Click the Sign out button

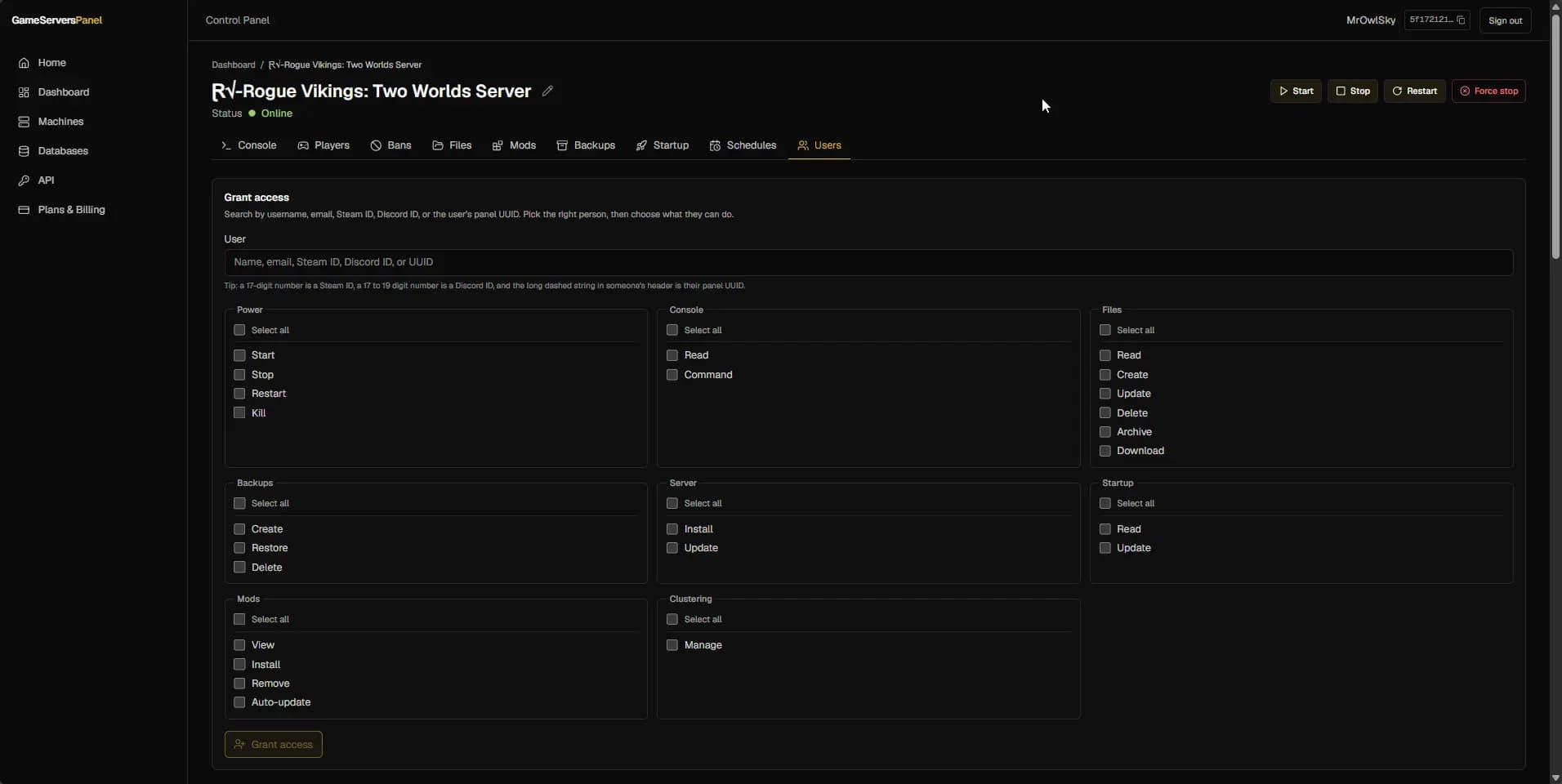[1505, 20]
